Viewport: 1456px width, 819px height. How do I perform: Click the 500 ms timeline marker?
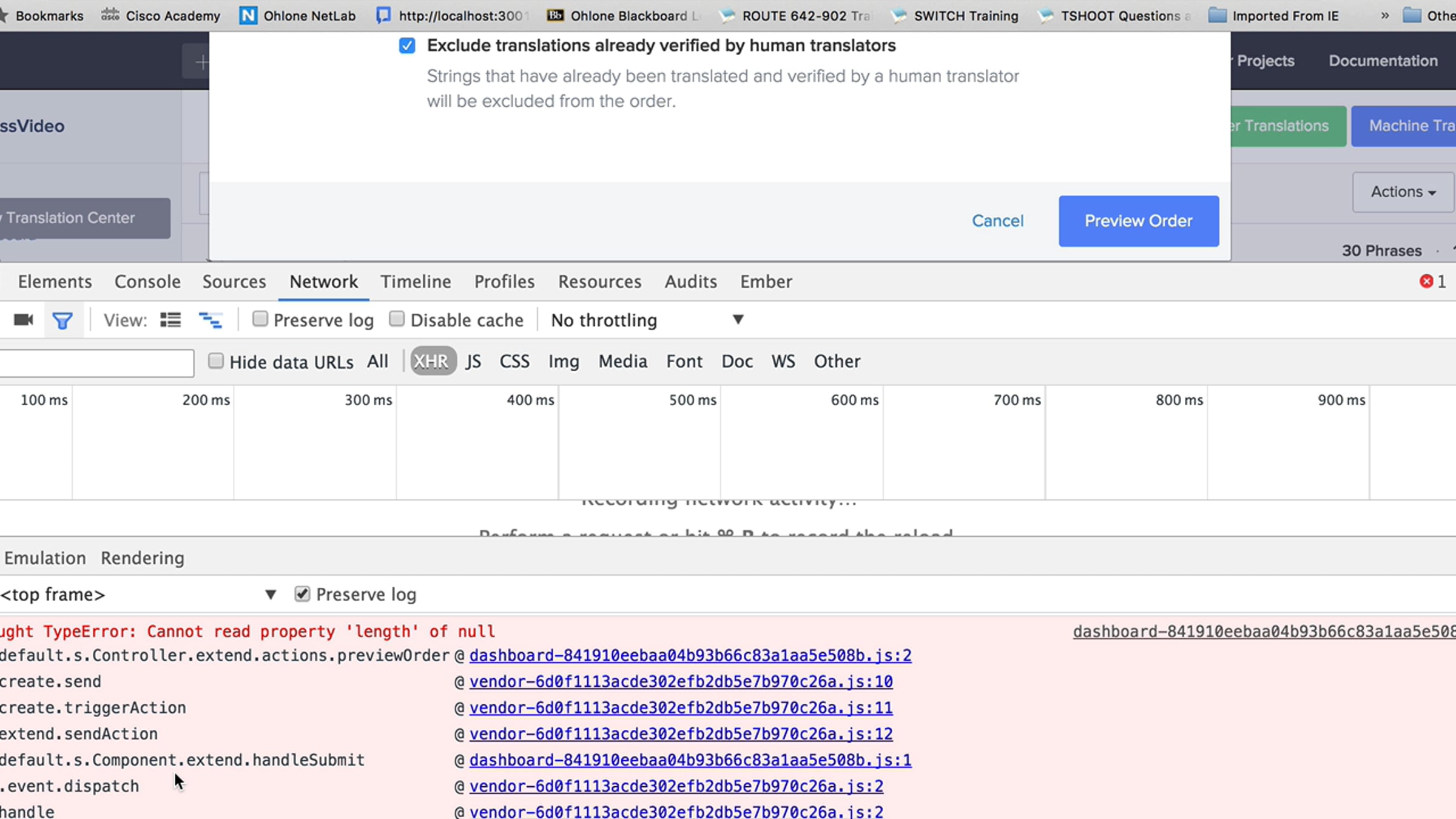pyautogui.click(x=692, y=400)
